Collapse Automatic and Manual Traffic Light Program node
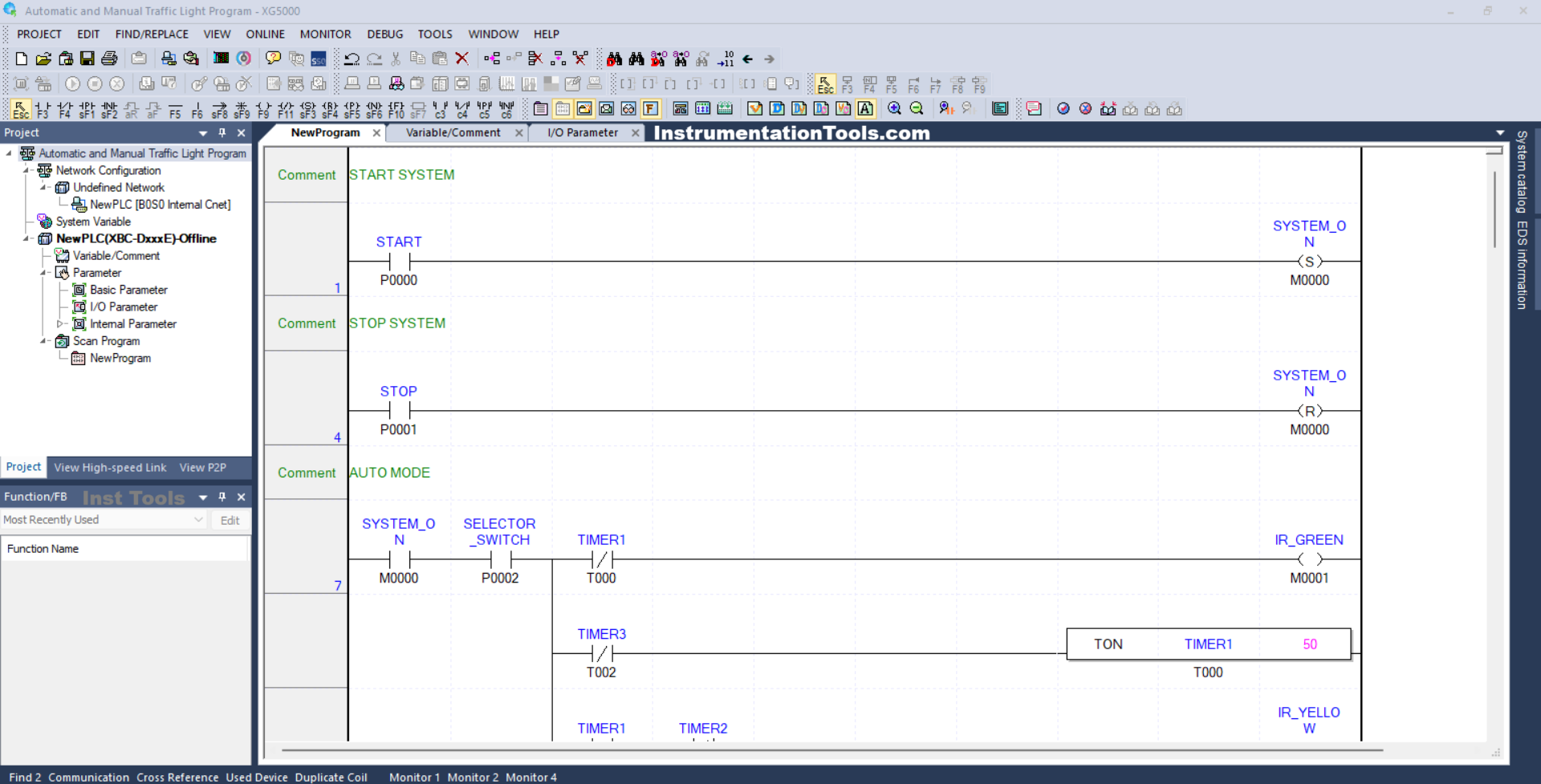 pyautogui.click(x=9, y=153)
